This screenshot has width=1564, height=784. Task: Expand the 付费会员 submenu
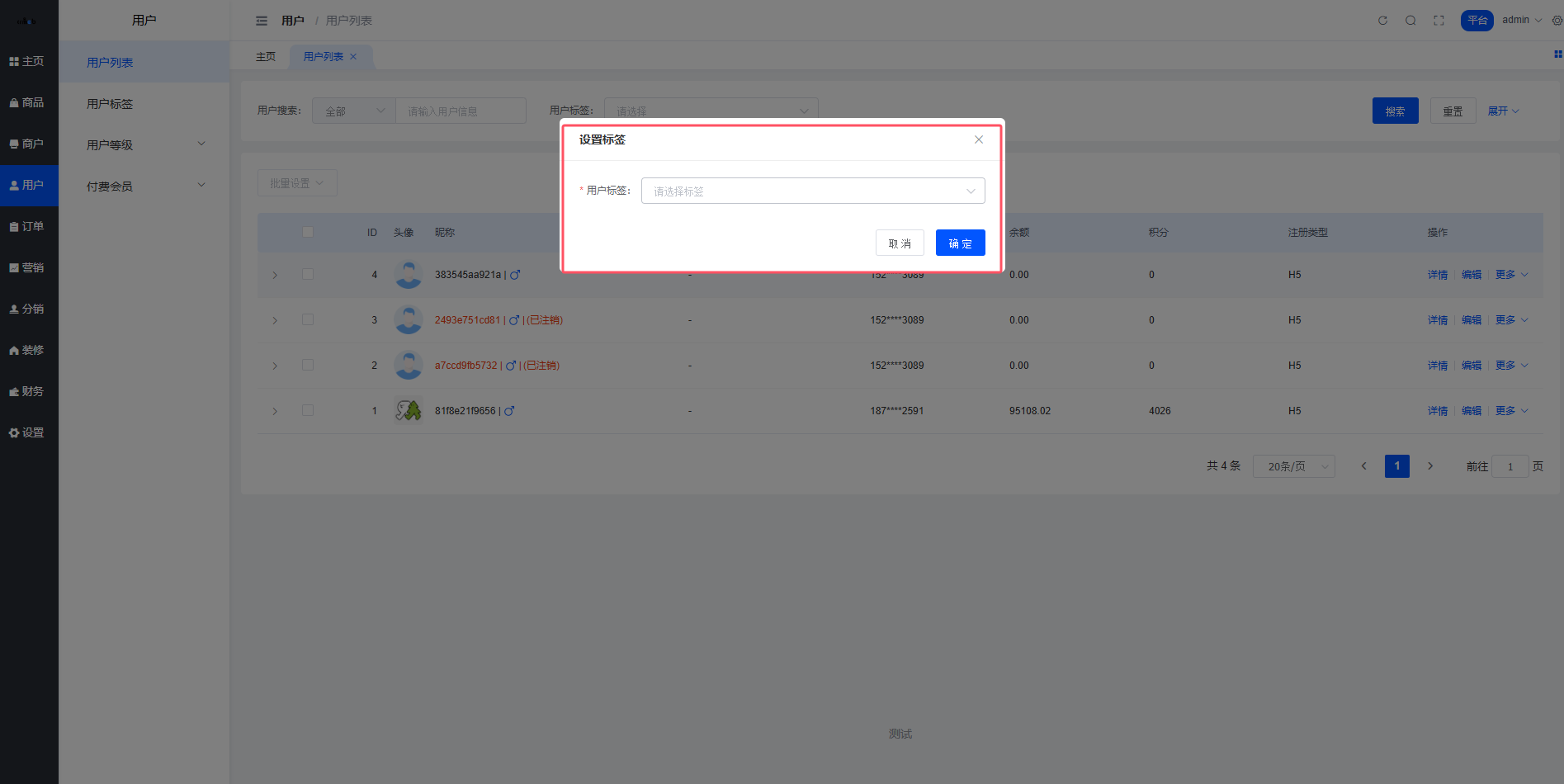point(144,186)
